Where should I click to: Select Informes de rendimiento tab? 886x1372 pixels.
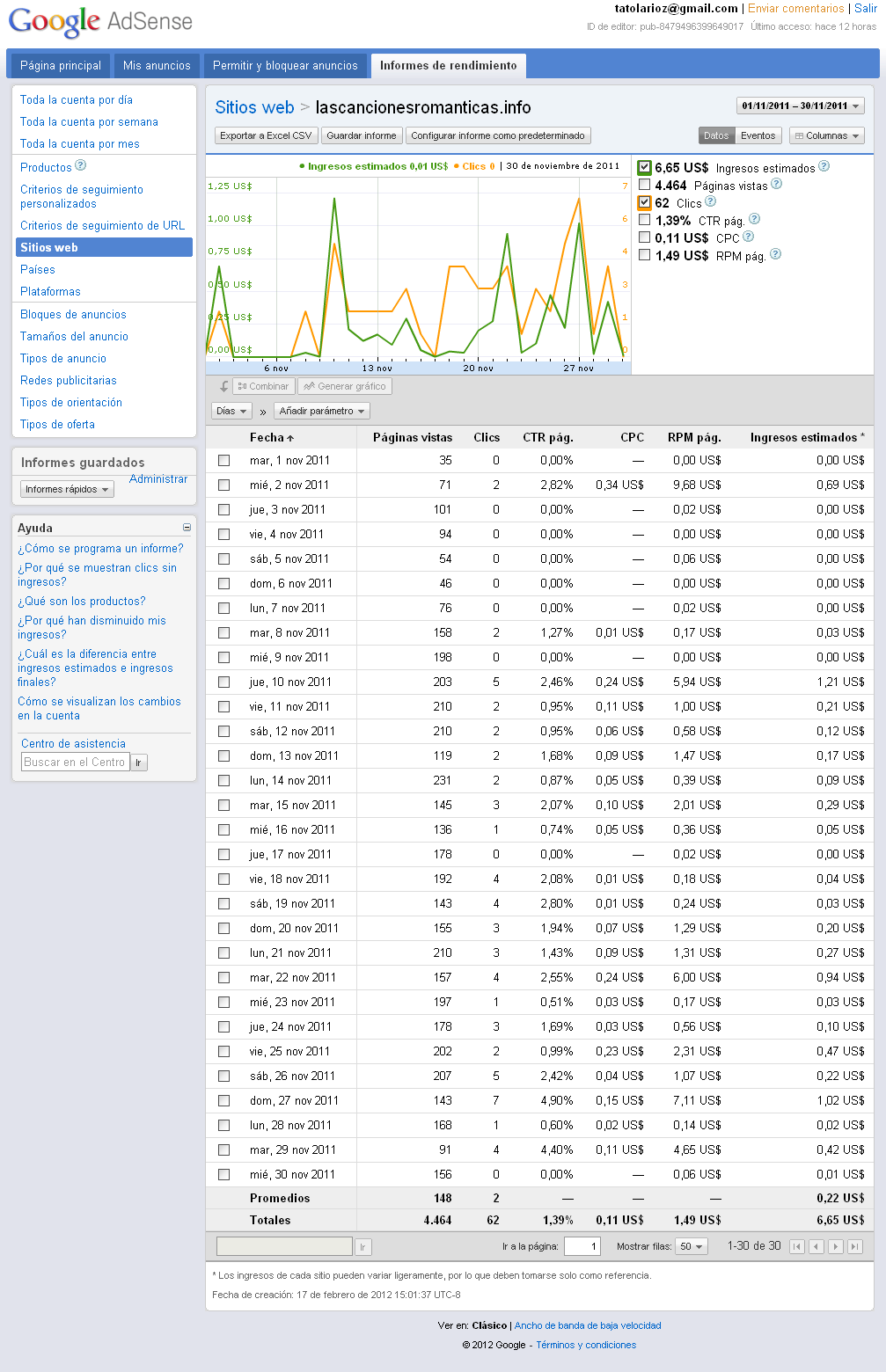click(449, 65)
